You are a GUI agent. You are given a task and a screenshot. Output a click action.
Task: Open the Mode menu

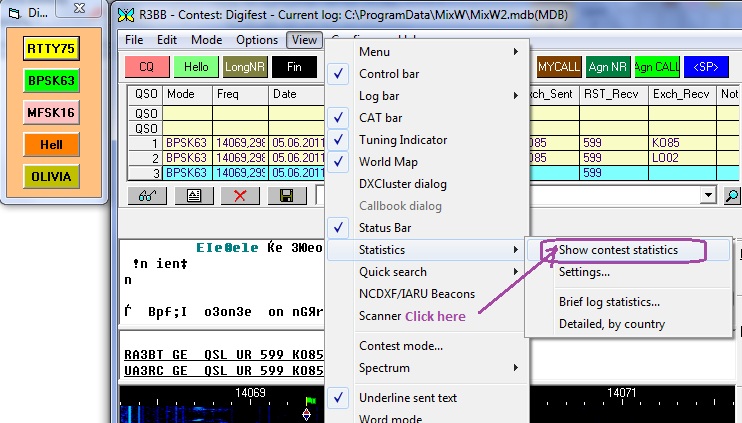coord(207,40)
